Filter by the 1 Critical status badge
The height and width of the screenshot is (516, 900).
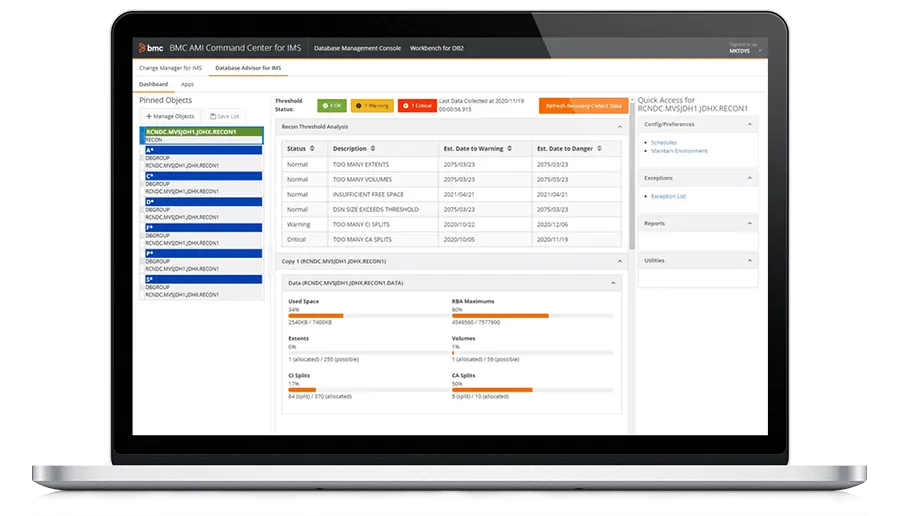pos(417,106)
